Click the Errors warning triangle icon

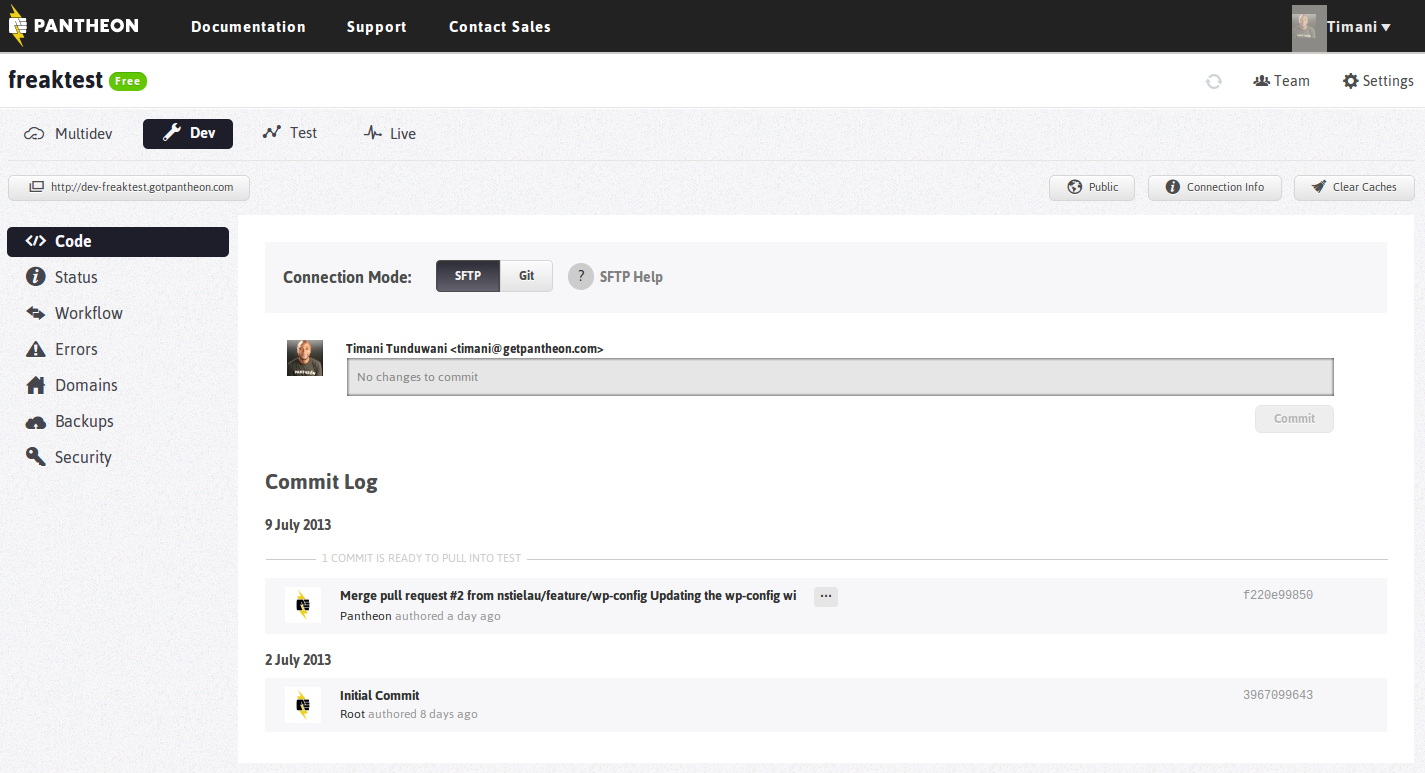pyautogui.click(x=36, y=349)
